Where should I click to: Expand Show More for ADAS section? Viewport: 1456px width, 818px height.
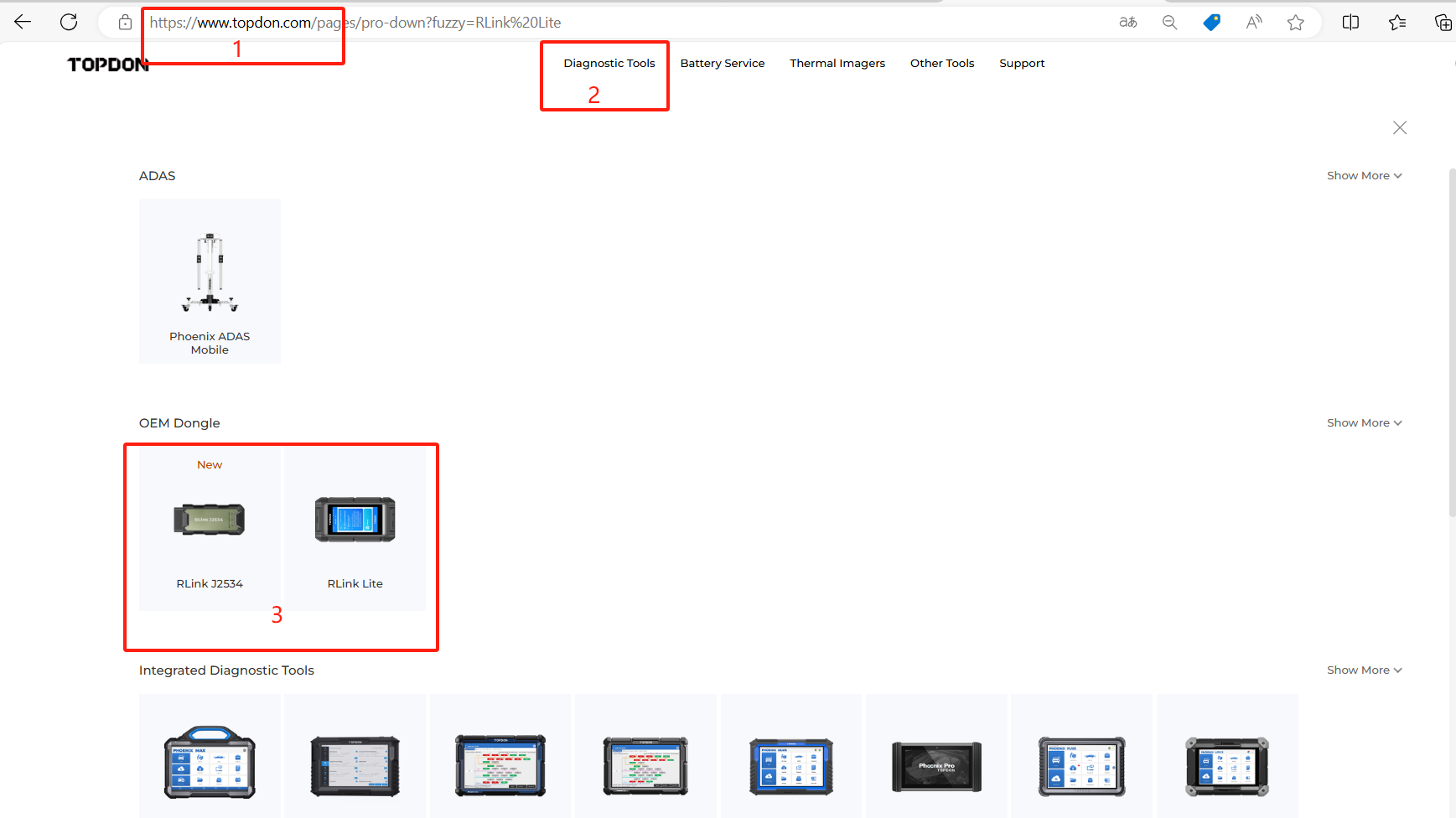1365,175
